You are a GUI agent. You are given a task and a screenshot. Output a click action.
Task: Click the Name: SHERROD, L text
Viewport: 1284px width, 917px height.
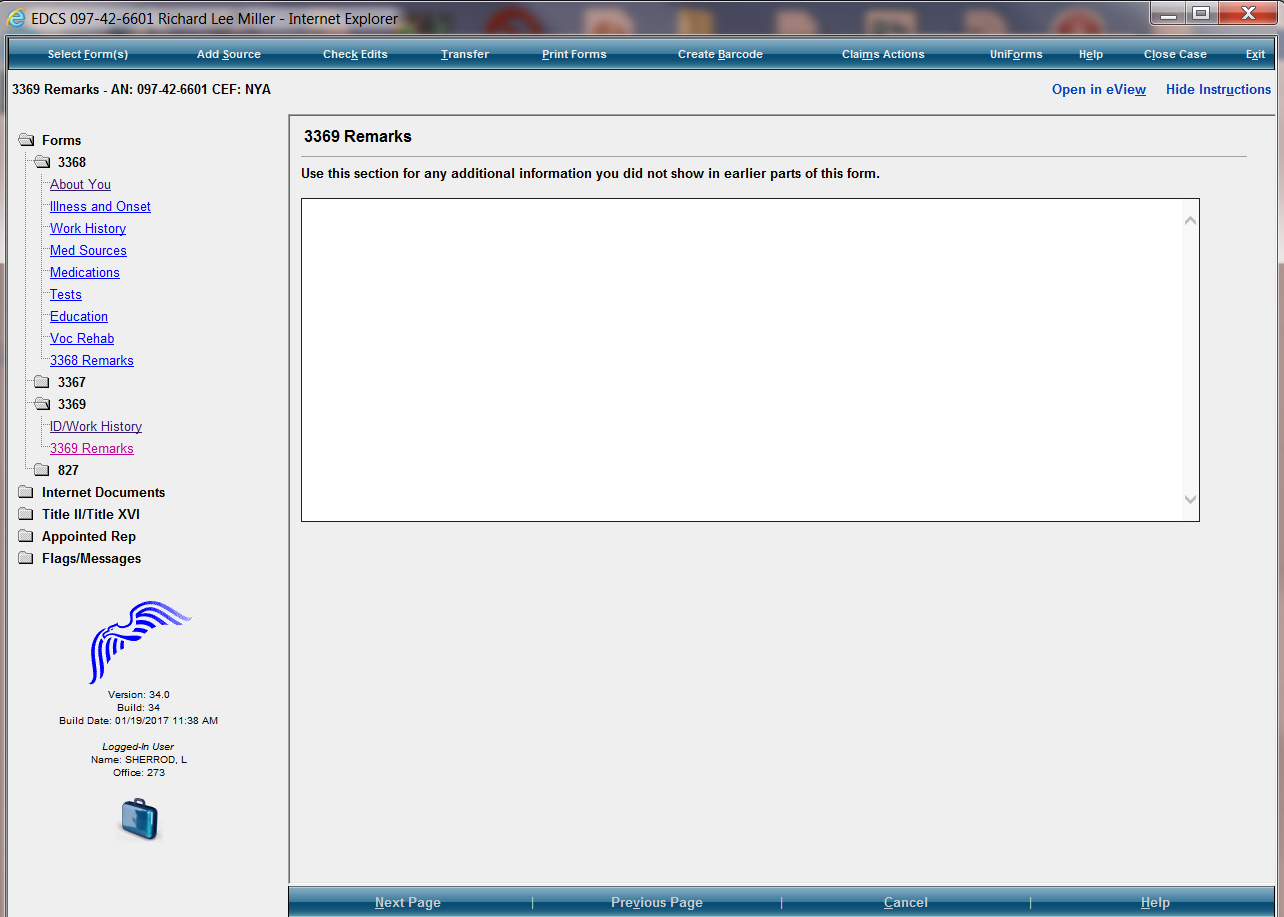(138, 759)
